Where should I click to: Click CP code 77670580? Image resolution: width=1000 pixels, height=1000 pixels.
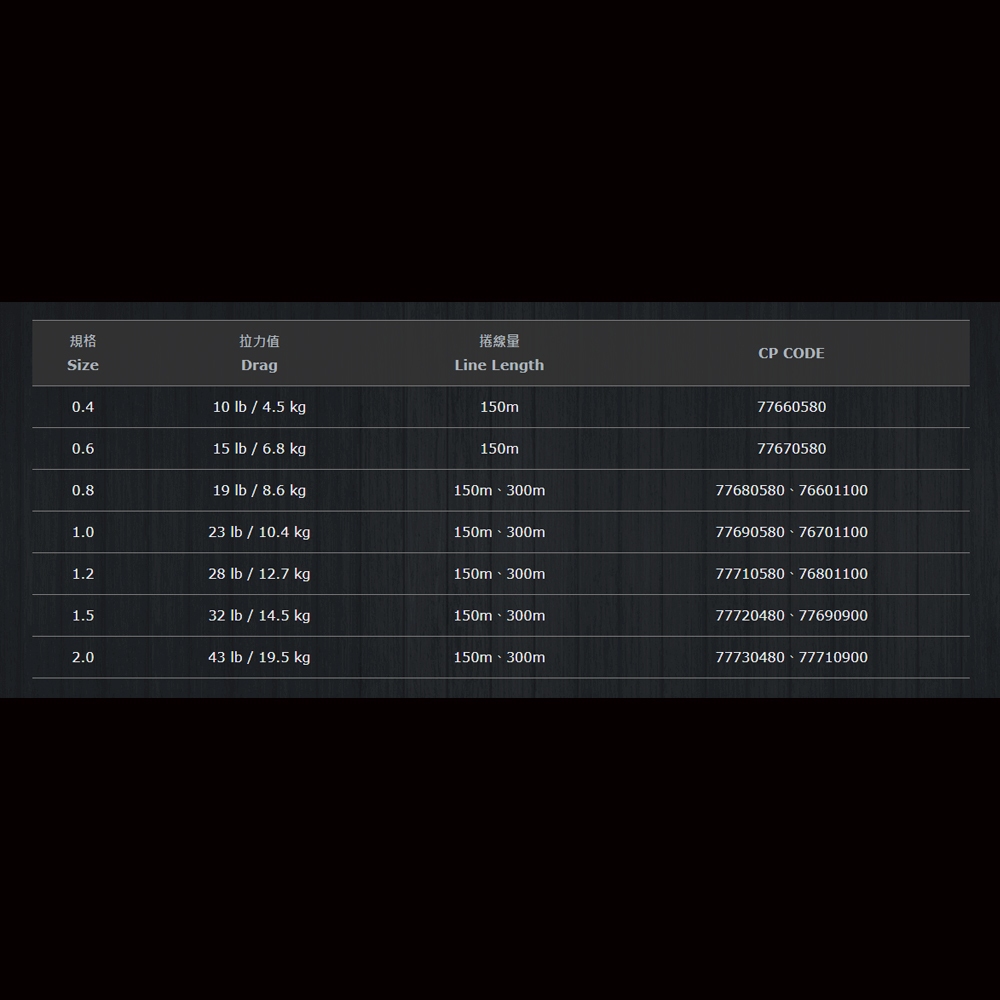791,449
